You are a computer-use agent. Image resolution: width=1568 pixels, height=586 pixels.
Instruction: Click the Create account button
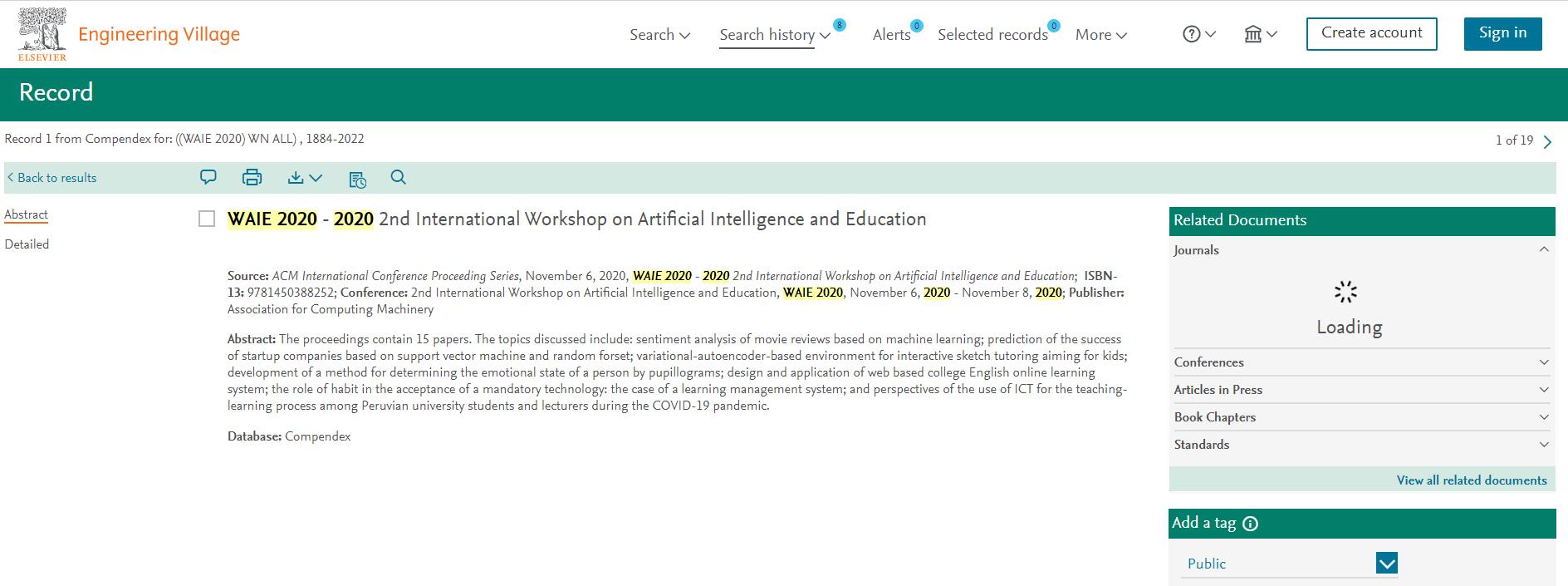(1372, 33)
